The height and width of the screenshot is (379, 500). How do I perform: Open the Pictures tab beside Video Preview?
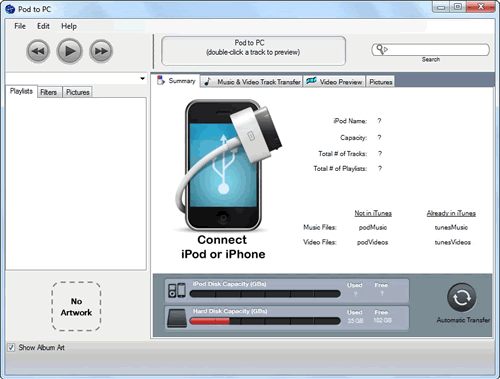381,82
